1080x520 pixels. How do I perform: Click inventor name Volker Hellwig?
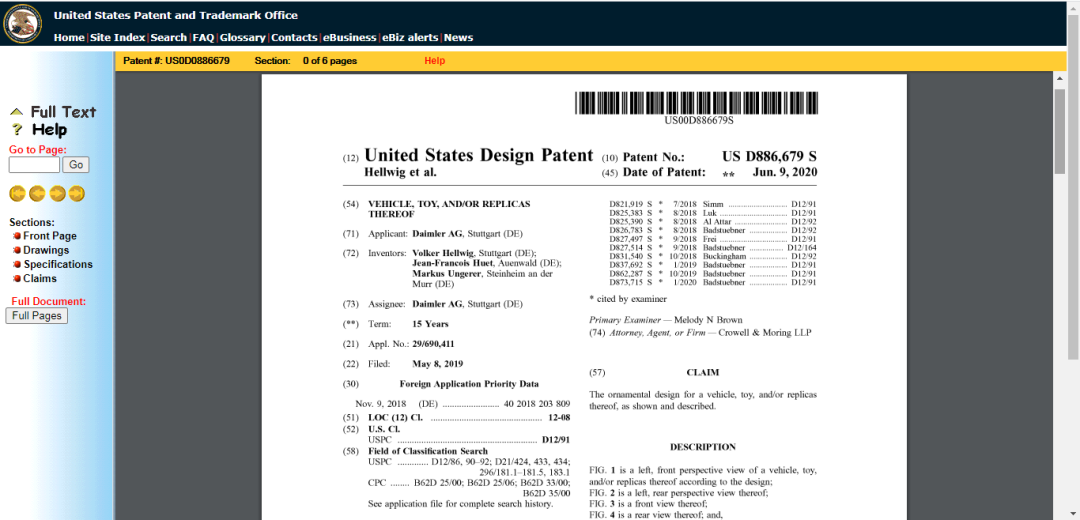click(x=444, y=253)
